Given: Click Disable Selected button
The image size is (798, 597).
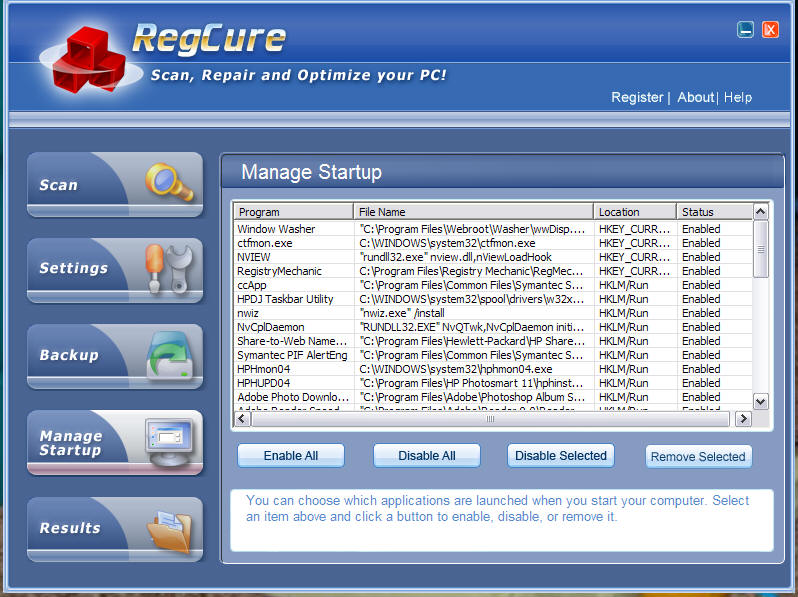Looking at the screenshot, I should (x=560, y=456).
